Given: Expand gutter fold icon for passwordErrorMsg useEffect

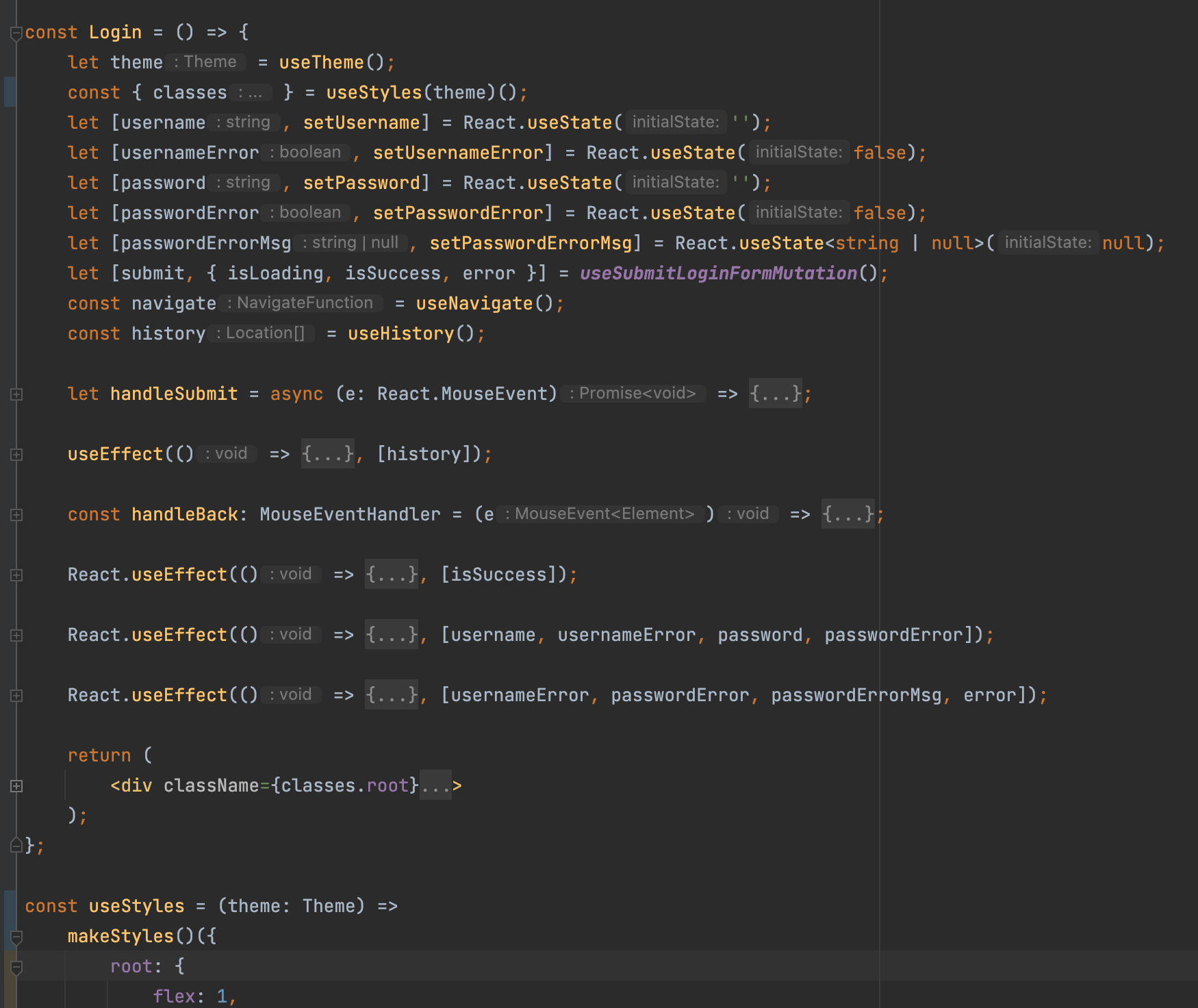Looking at the screenshot, I should click(x=16, y=696).
